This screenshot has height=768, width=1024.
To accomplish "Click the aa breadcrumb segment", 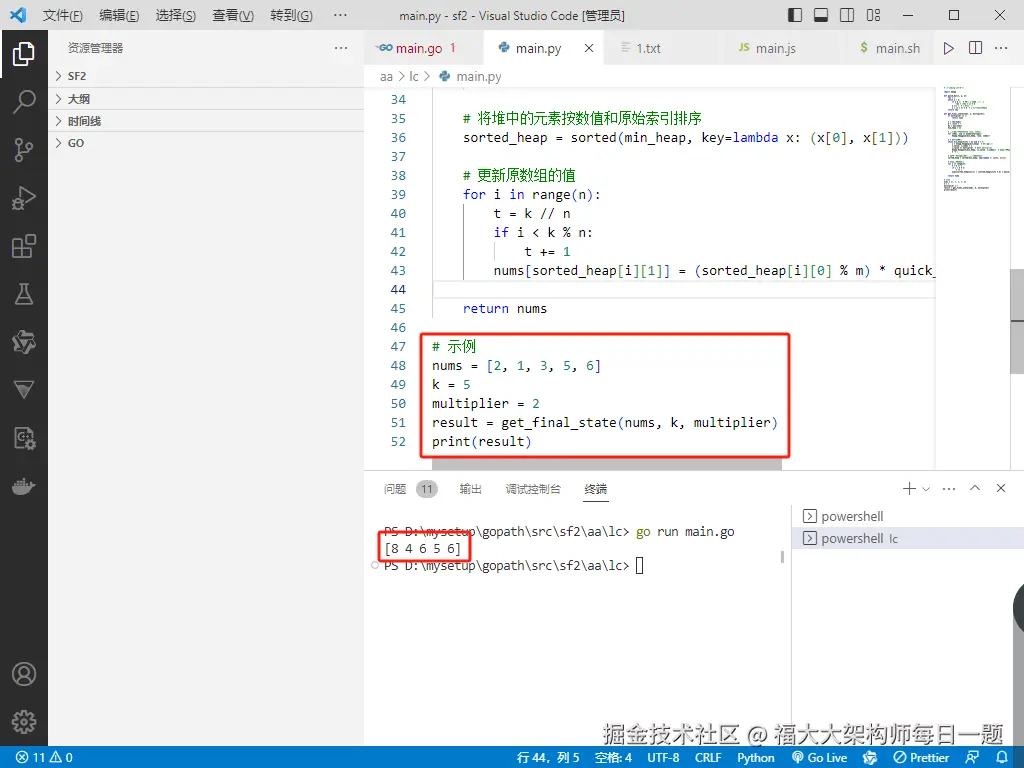I will 387,76.
